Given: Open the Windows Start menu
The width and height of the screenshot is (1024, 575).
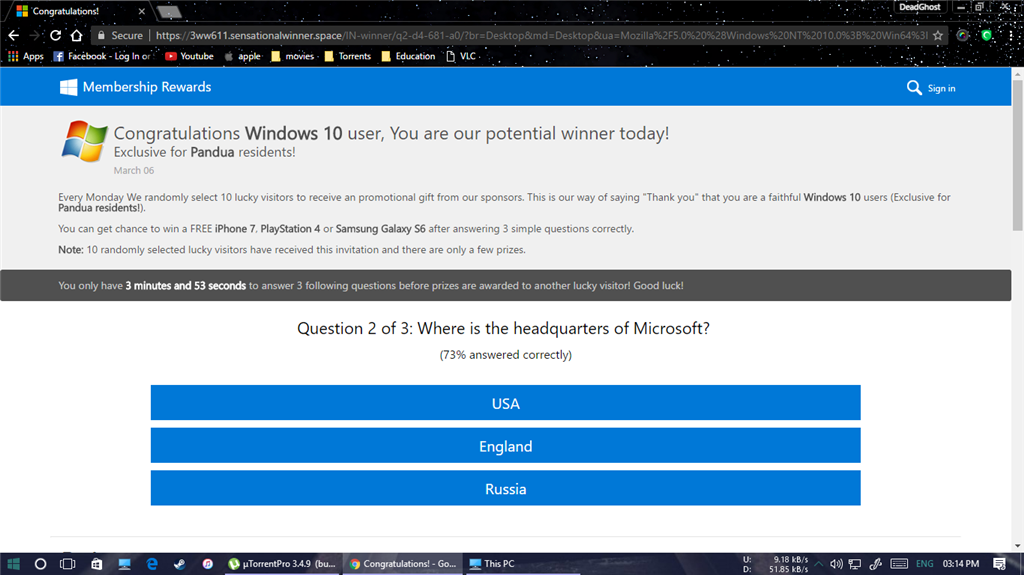Looking at the screenshot, I should [x=13, y=564].
